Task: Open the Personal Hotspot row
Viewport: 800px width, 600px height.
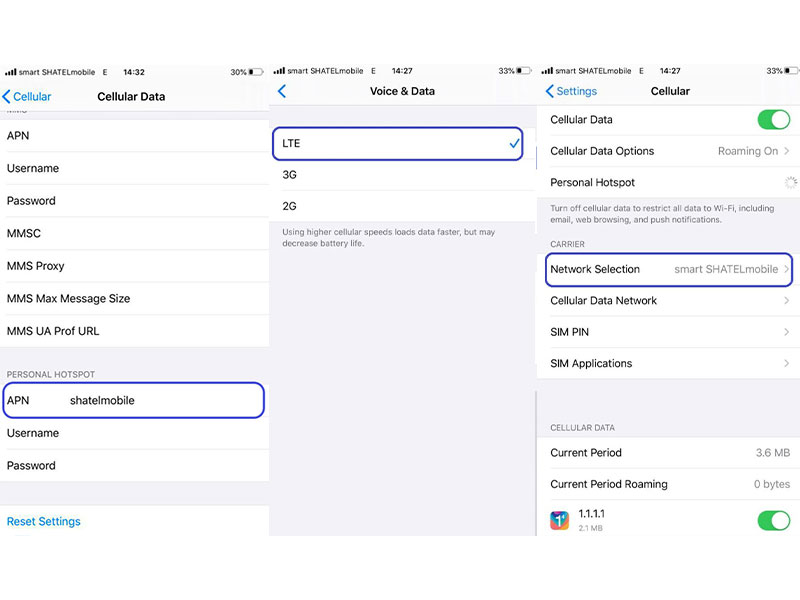Action: point(669,183)
